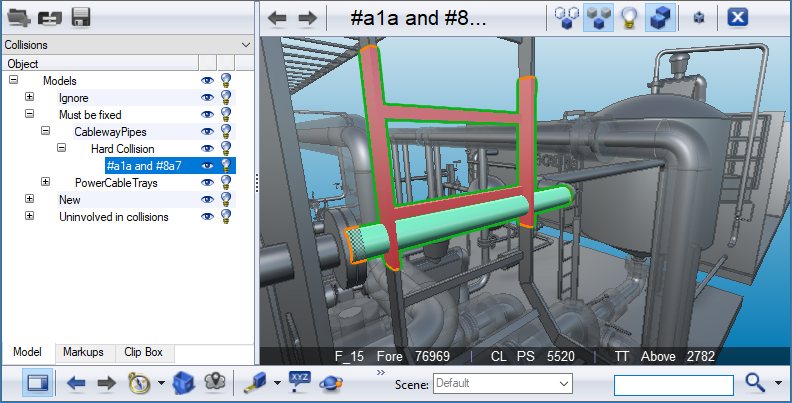
Task: Switch to the Markups tab
Action: [x=82, y=353]
